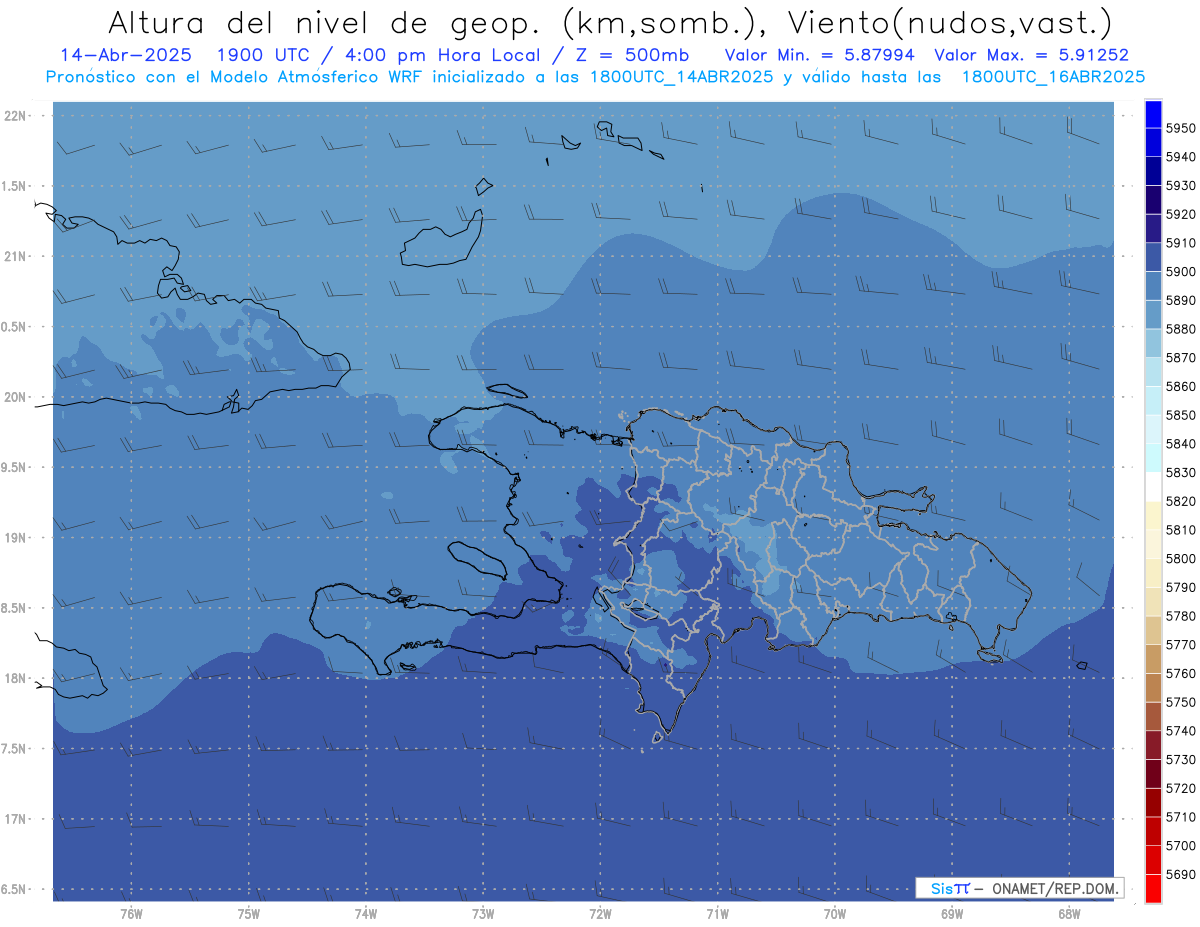Click the colorbar value '5820'
1200x927 pixels.
(x=1180, y=501)
